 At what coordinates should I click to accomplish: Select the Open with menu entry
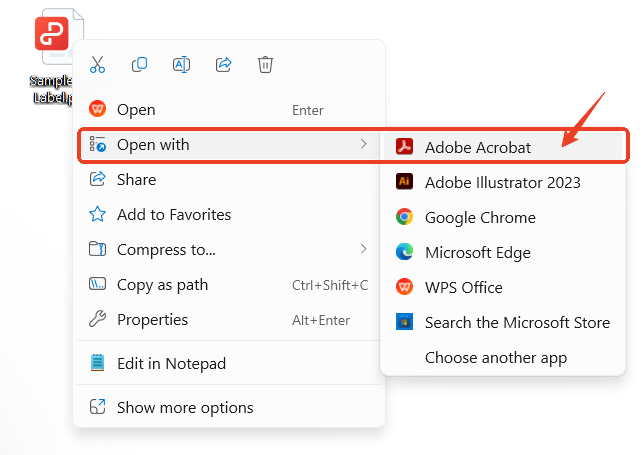(229, 145)
